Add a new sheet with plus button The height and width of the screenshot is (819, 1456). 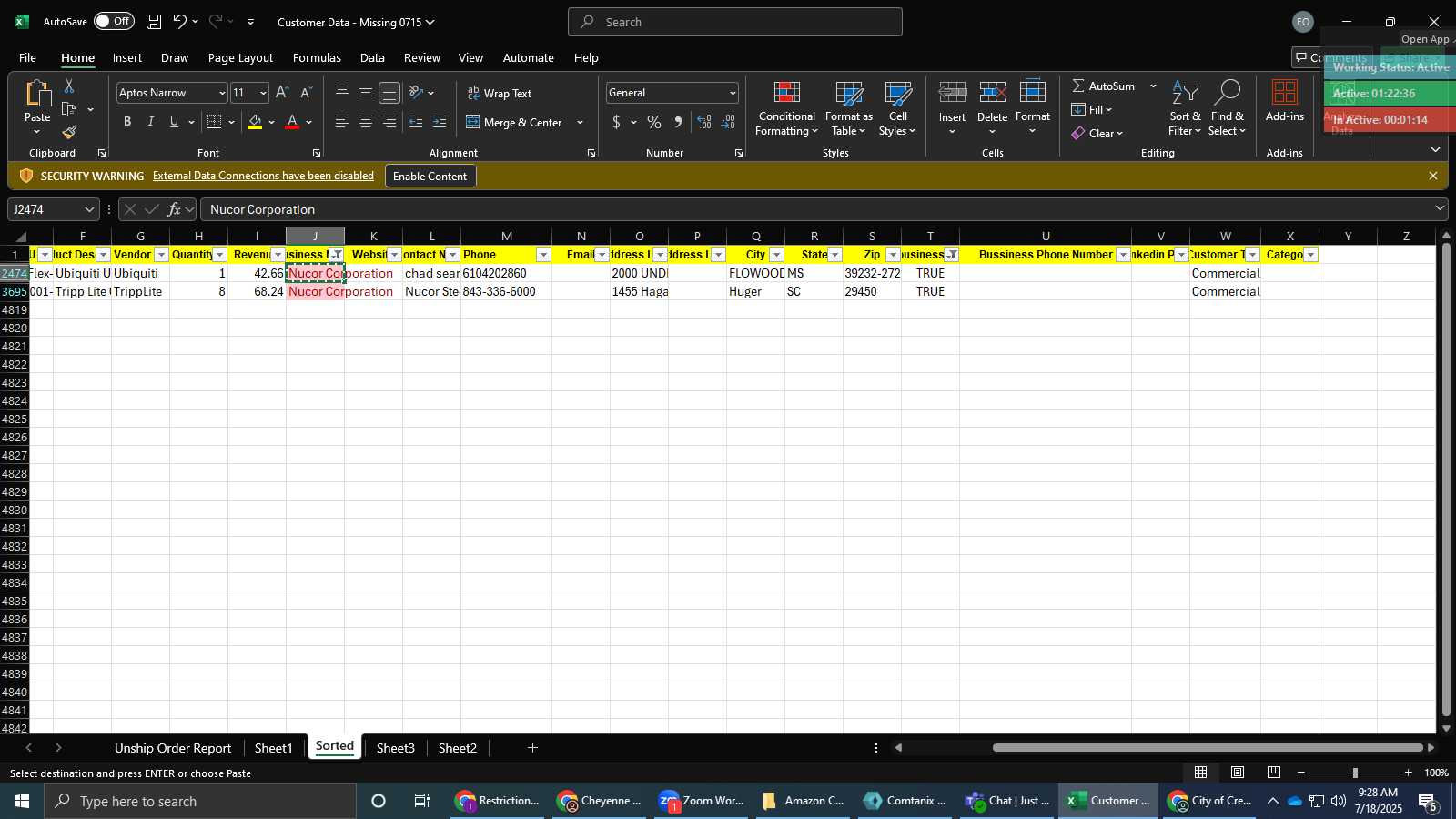[532, 748]
